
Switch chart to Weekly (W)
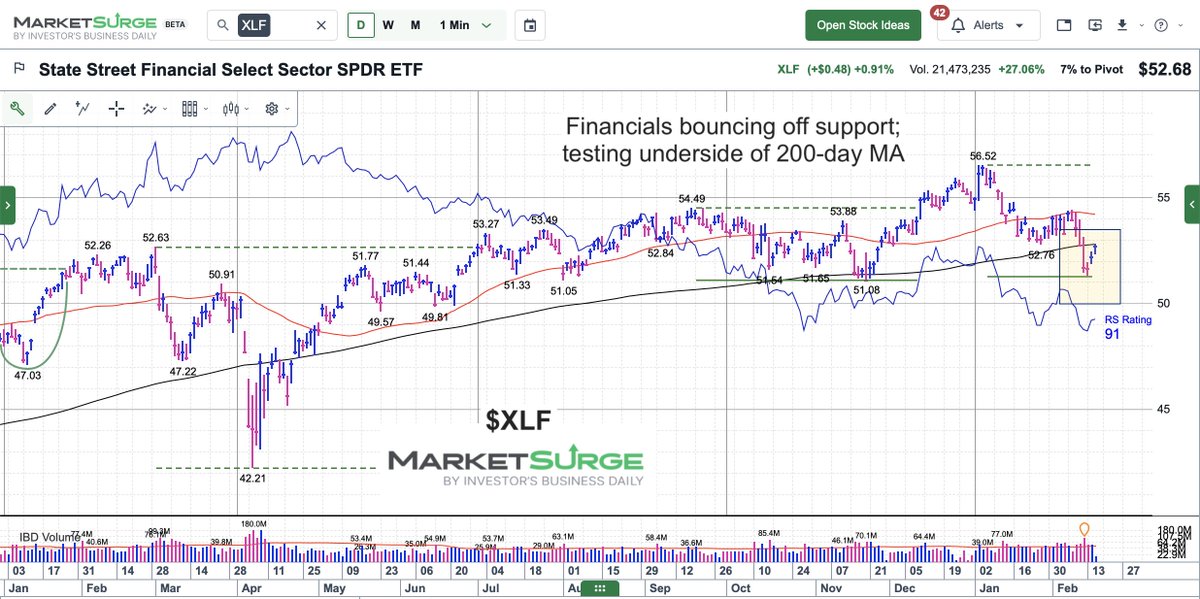(388, 25)
